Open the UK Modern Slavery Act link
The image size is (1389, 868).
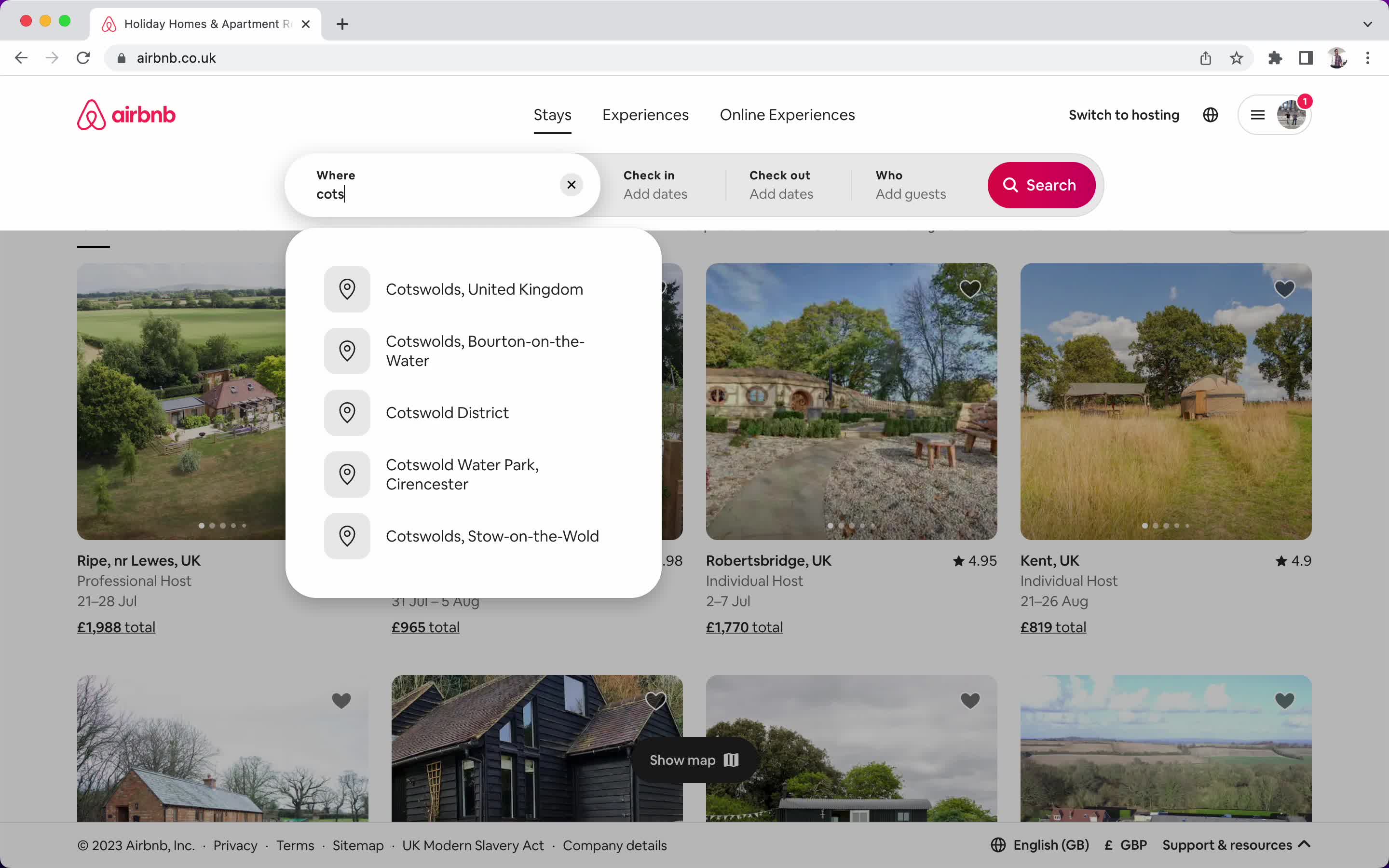click(473, 845)
